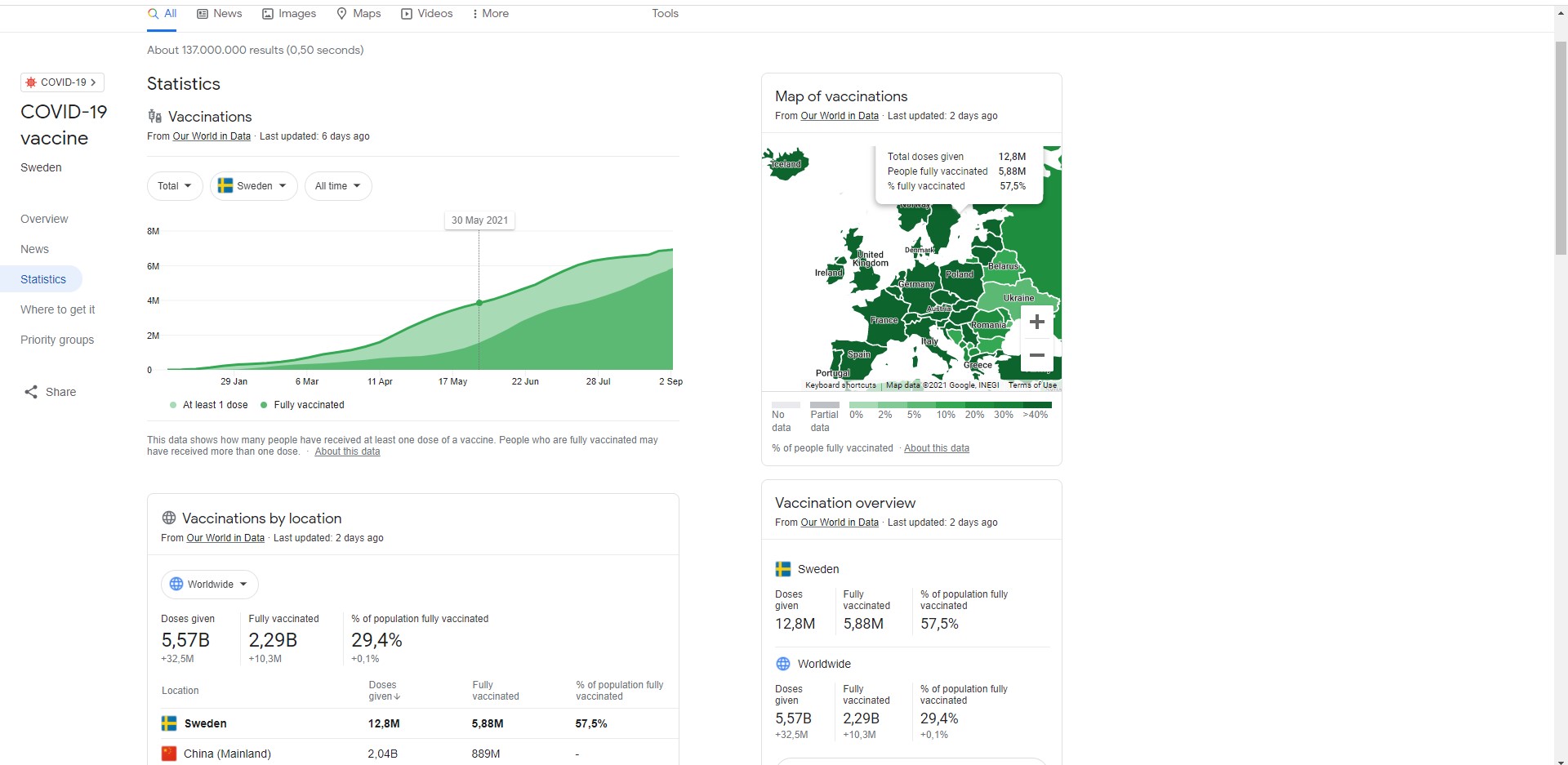
Task: Open Our World in Data link under Vaccinations
Action: [x=212, y=136]
